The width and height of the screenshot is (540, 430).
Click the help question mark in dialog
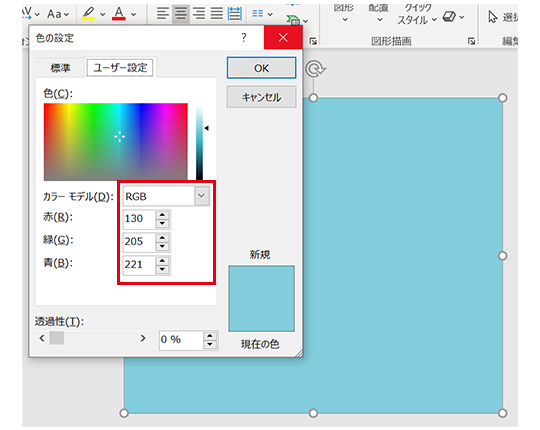244,37
